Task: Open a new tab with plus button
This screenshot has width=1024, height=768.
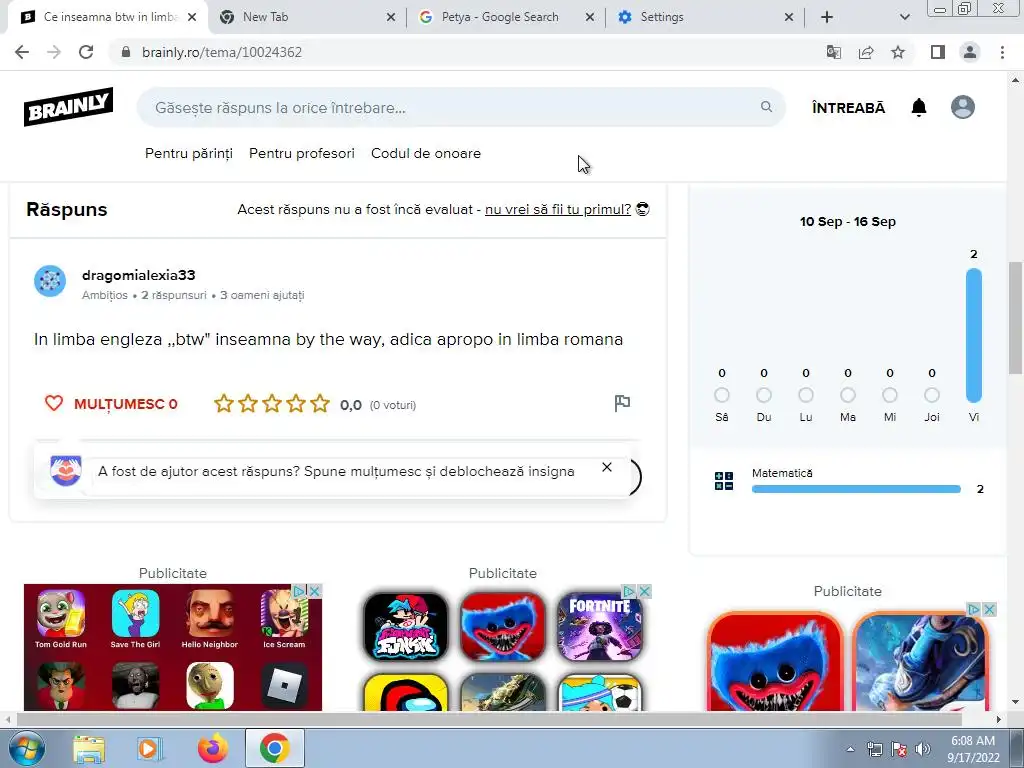Action: [827, 17]
